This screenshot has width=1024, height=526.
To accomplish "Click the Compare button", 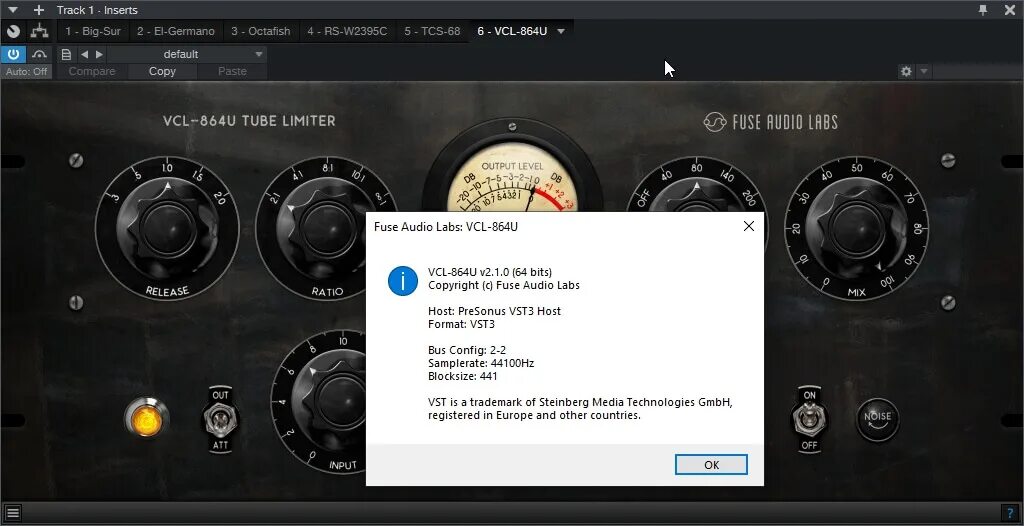I will coord(92,71).
